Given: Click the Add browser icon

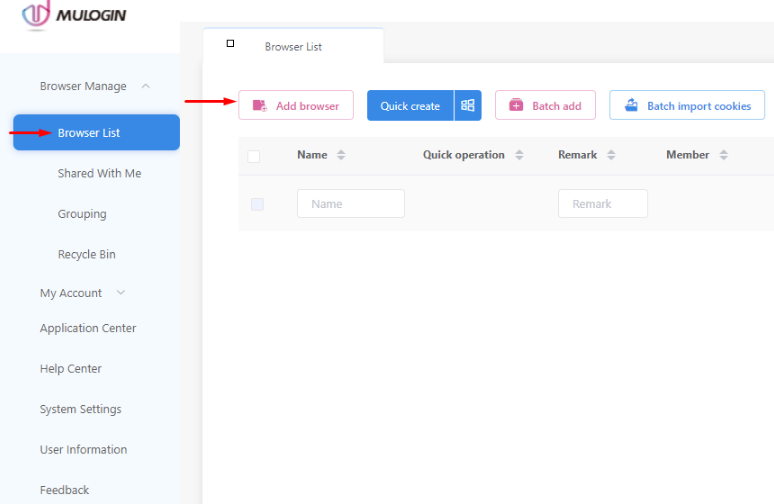Looking at the screenshot, I should pos(260,106).
